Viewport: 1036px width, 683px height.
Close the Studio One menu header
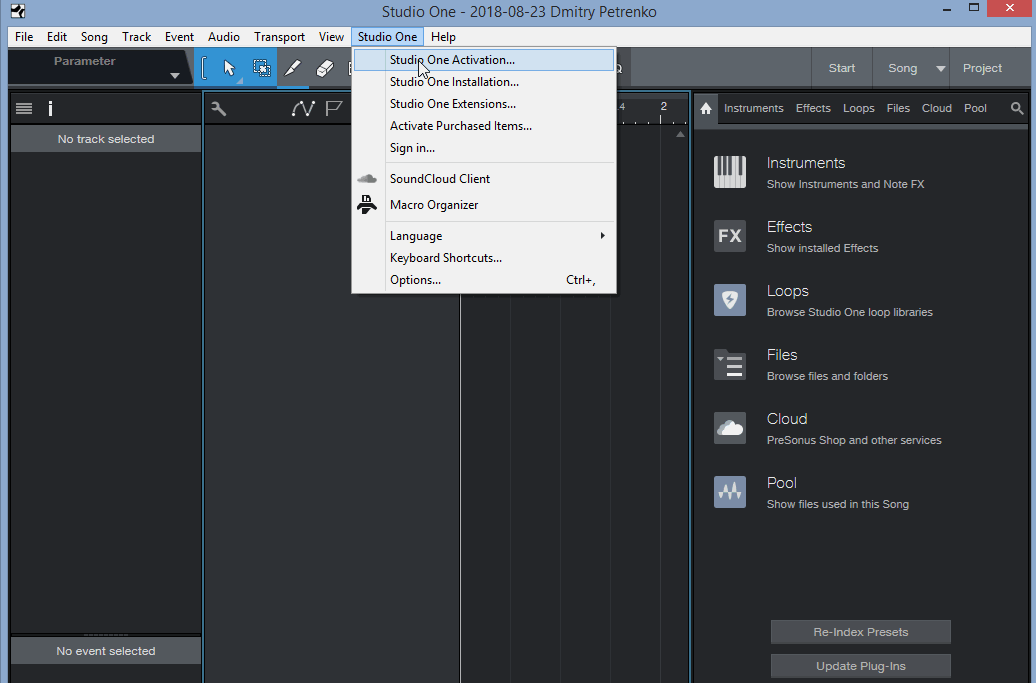point(387,37)
